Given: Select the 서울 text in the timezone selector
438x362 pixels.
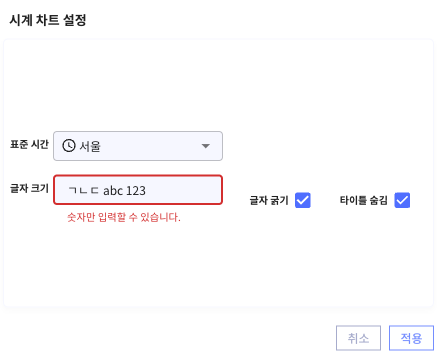Looking at the screenshot, I should tap(90, 146).
